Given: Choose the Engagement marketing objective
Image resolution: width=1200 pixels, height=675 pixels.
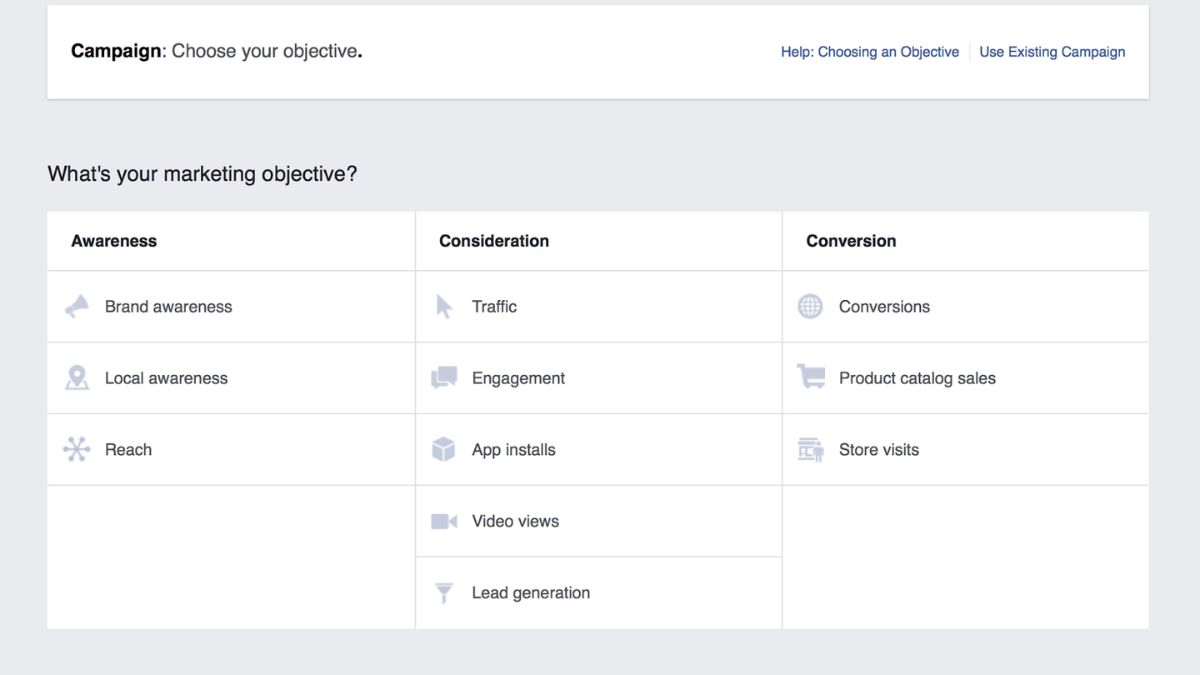Looking at the screenshot, I should pos(518,378).
